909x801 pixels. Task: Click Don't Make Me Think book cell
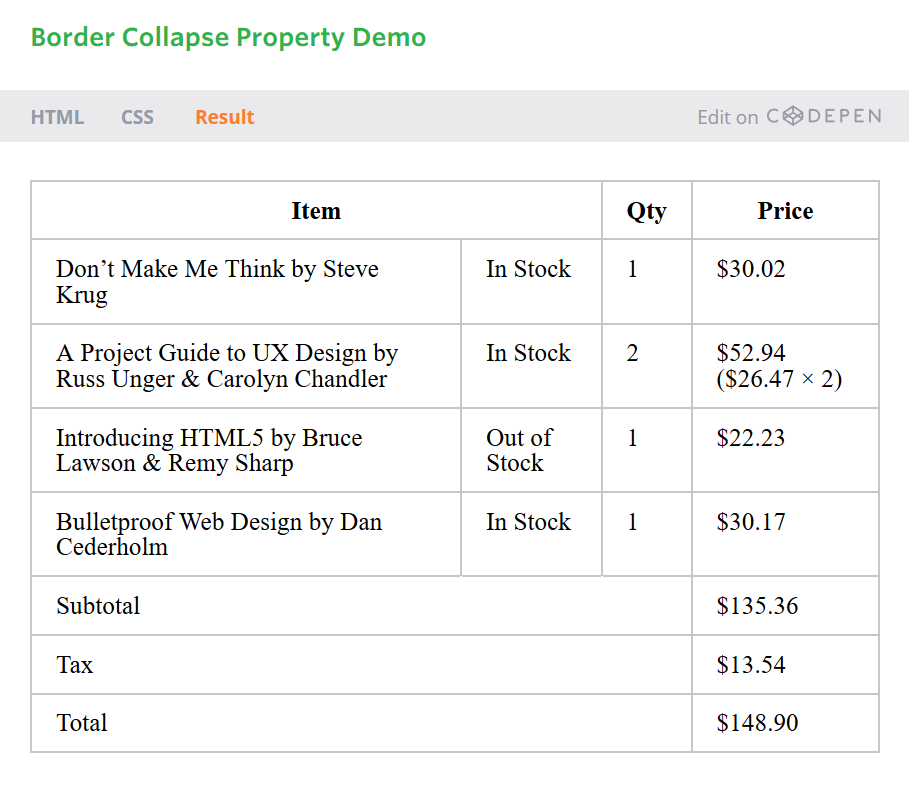[217, 282]
